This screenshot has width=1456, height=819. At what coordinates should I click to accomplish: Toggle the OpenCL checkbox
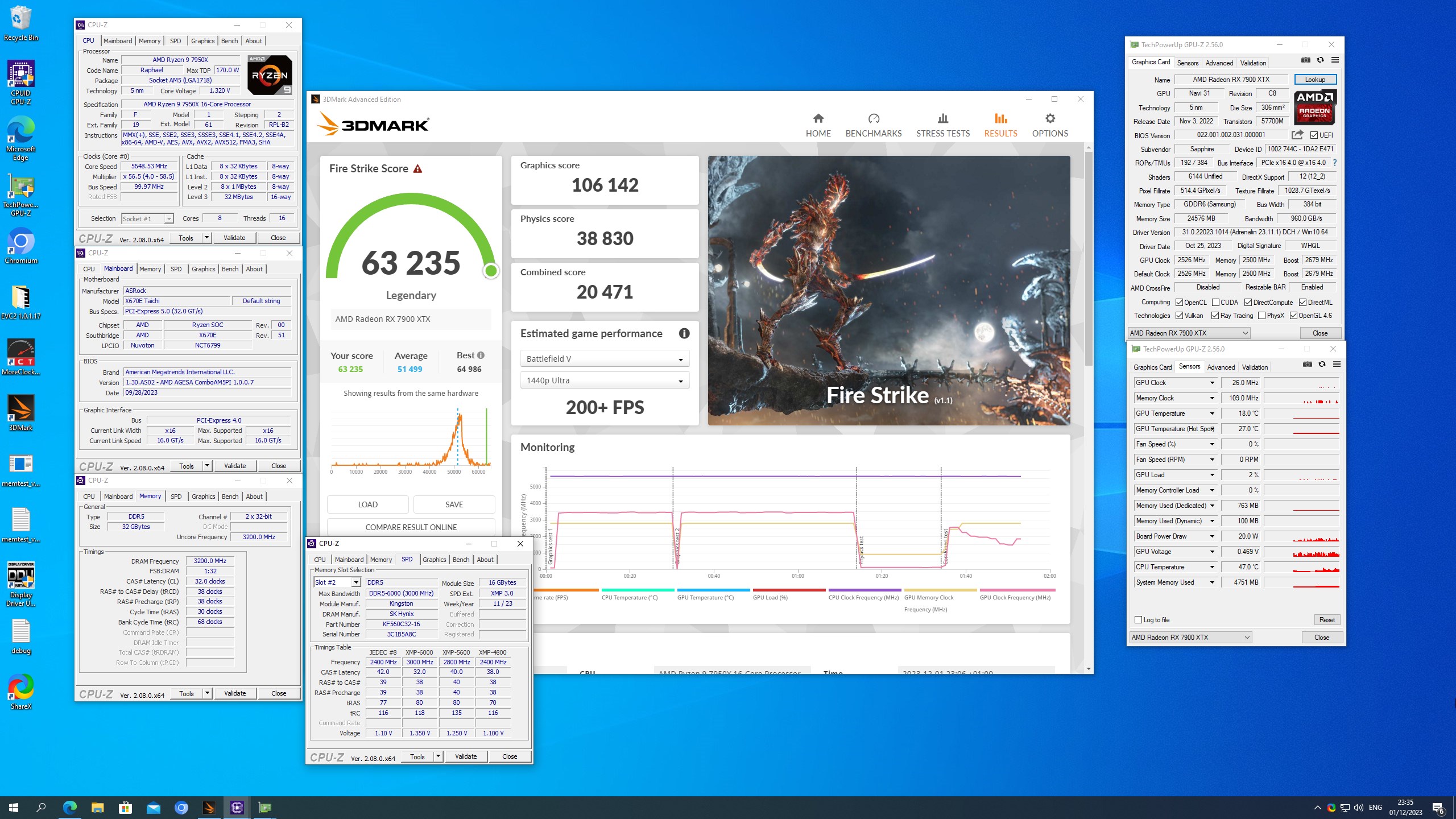[x=1179, y=302]
